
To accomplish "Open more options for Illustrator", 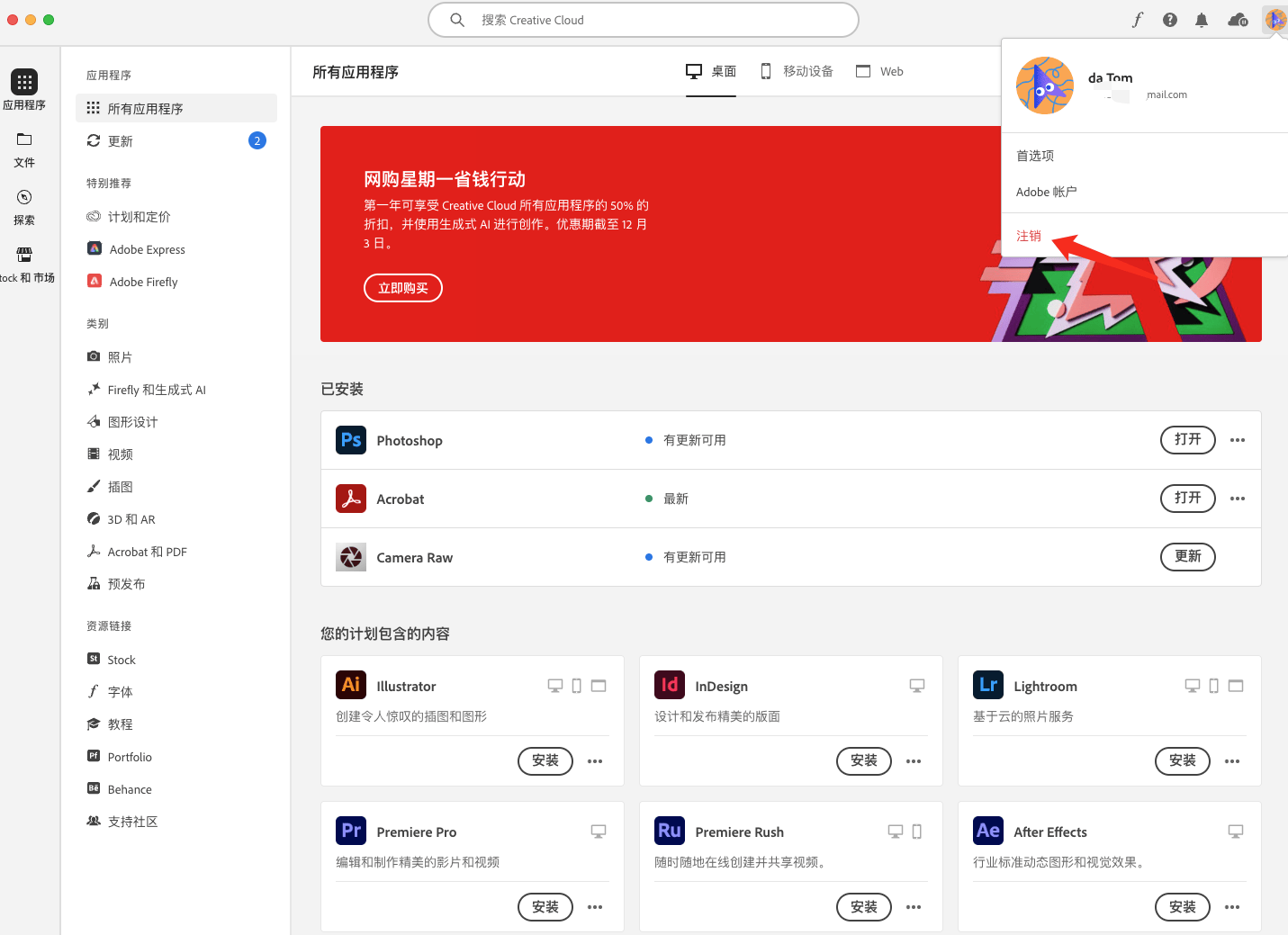I will pos(595,761).
